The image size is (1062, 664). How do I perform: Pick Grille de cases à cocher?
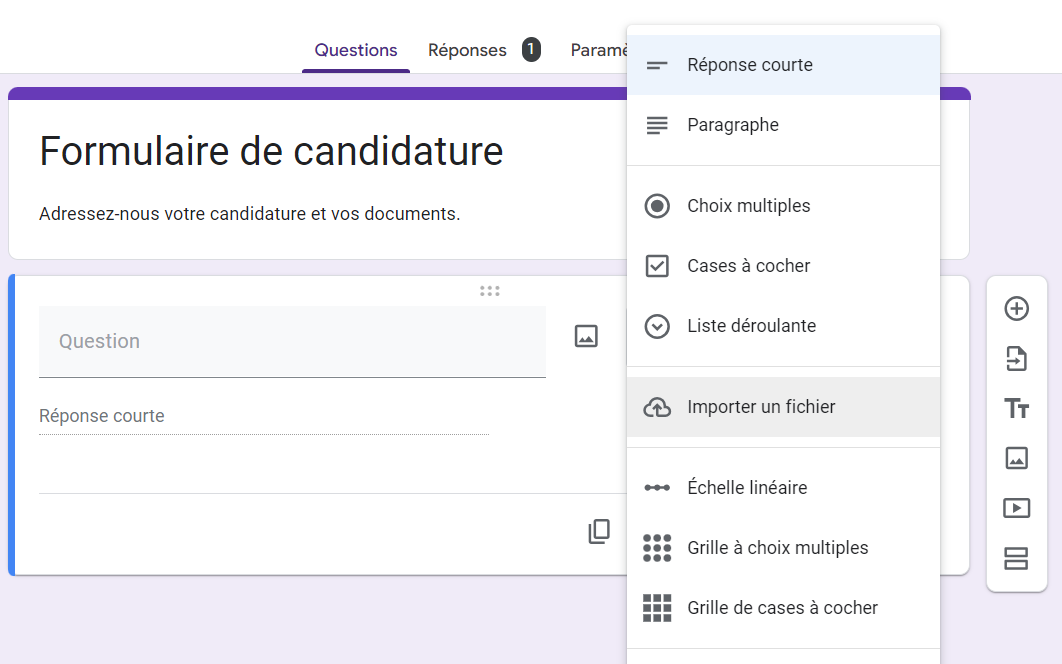(x=782, y=608)
